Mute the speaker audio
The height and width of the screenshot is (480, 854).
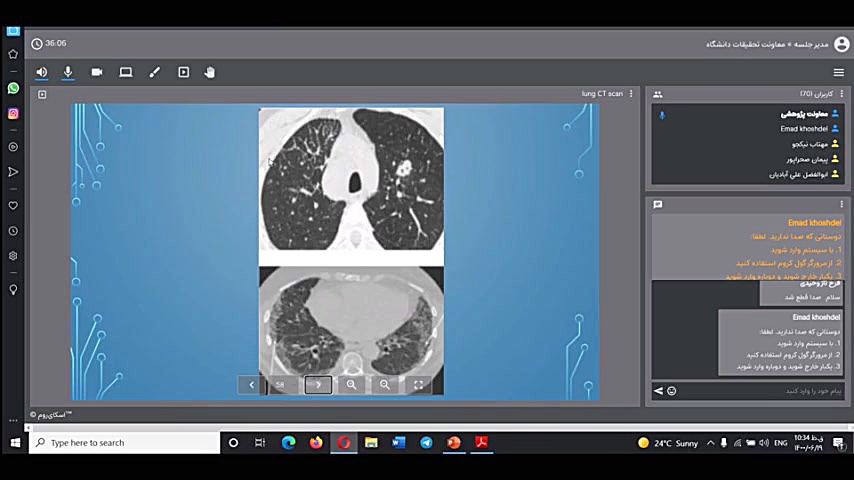pyautogui.click(x=42, y=72)
